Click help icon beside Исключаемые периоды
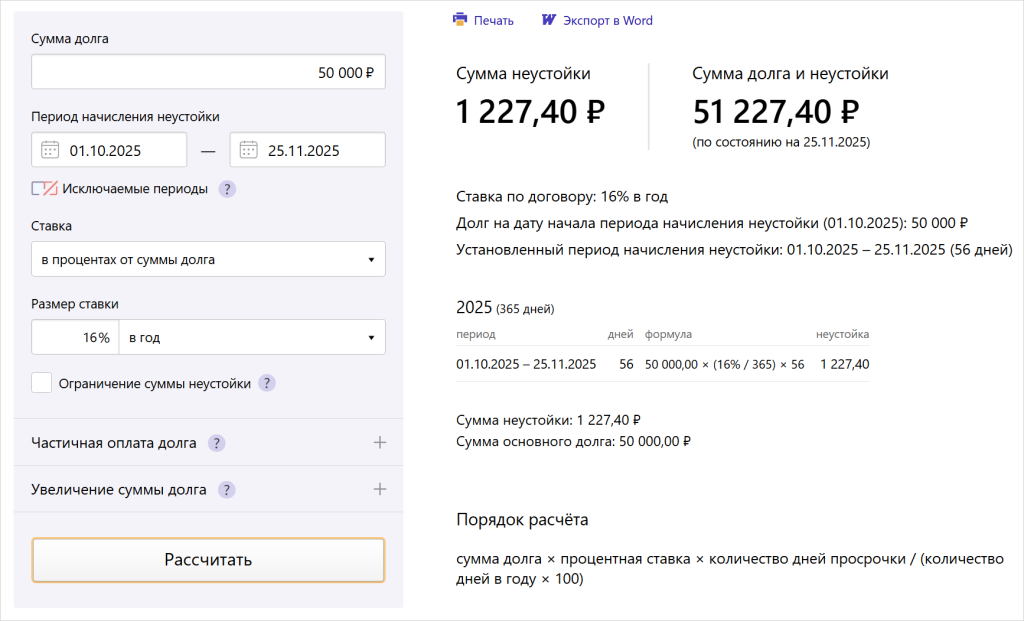Viewport: 1024px width, 621px height. [x=227, y=189]
